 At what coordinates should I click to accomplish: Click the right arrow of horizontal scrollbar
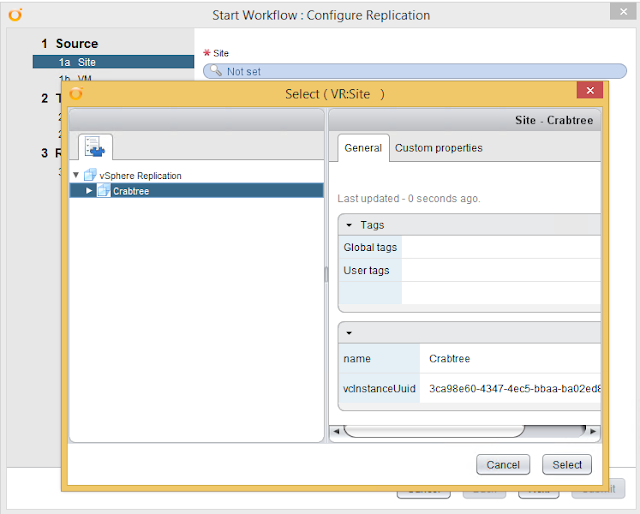[593, 431]
